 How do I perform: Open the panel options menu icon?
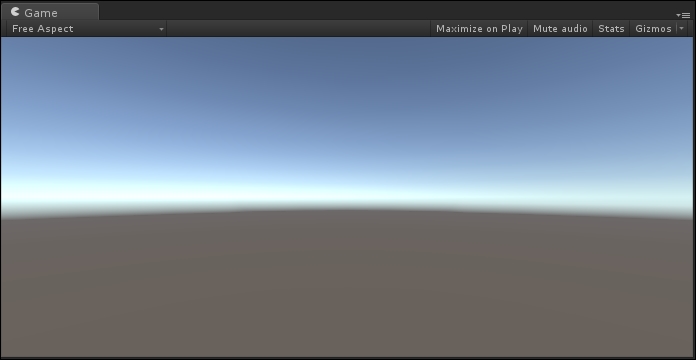coord(684,15)
